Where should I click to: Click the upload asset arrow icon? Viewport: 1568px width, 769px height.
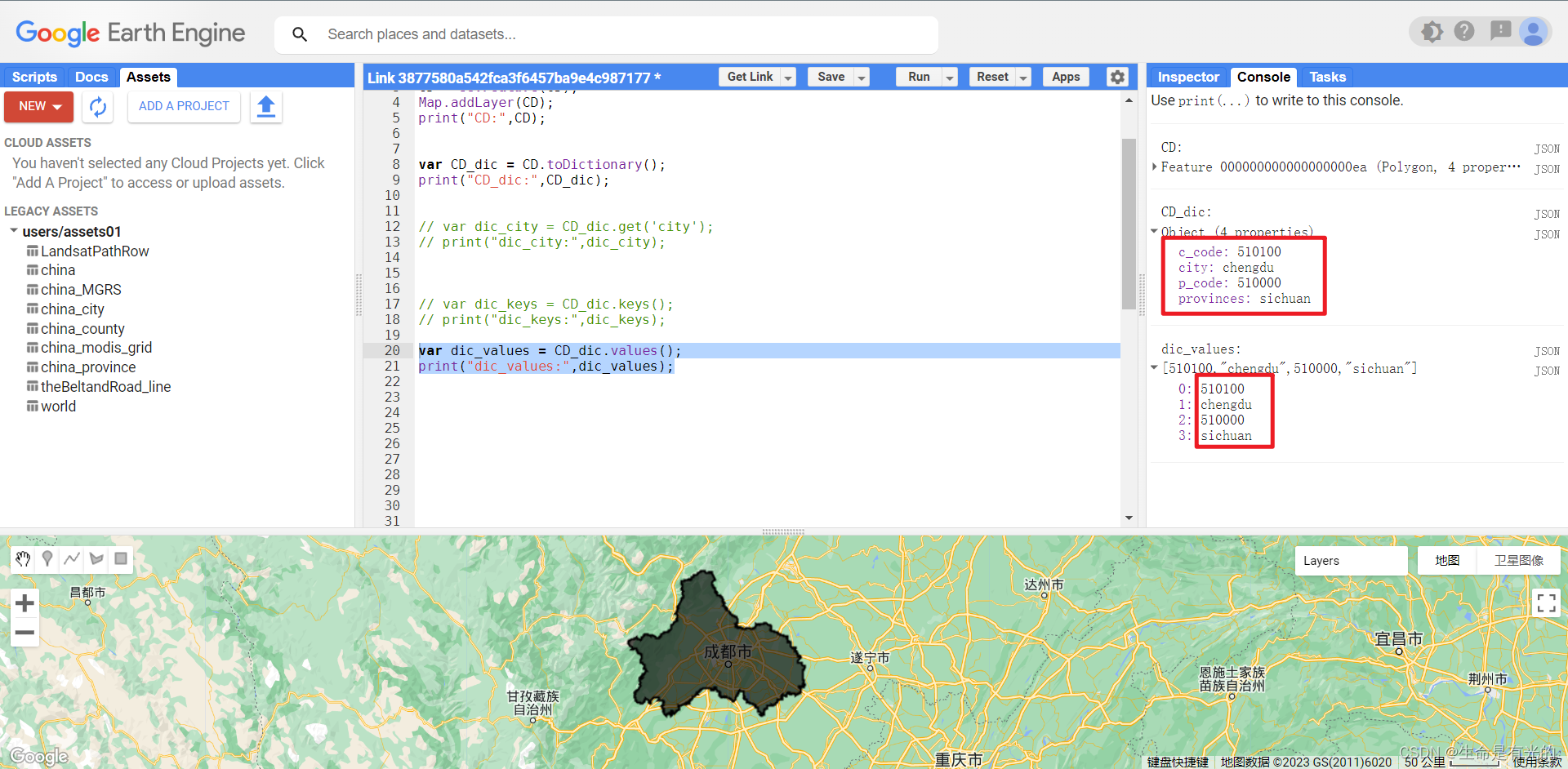click(266, 107)
